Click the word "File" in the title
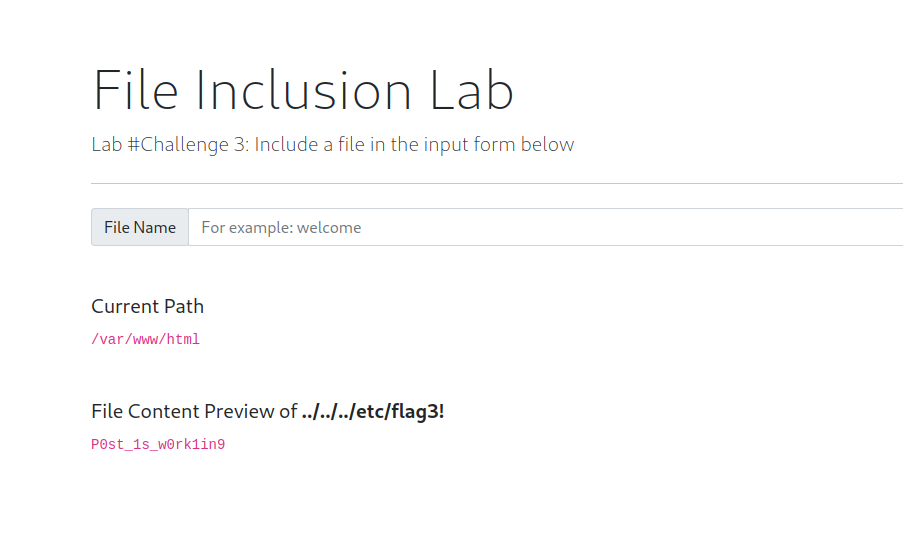This screenshot has height=546, width=903. [136, 91]
